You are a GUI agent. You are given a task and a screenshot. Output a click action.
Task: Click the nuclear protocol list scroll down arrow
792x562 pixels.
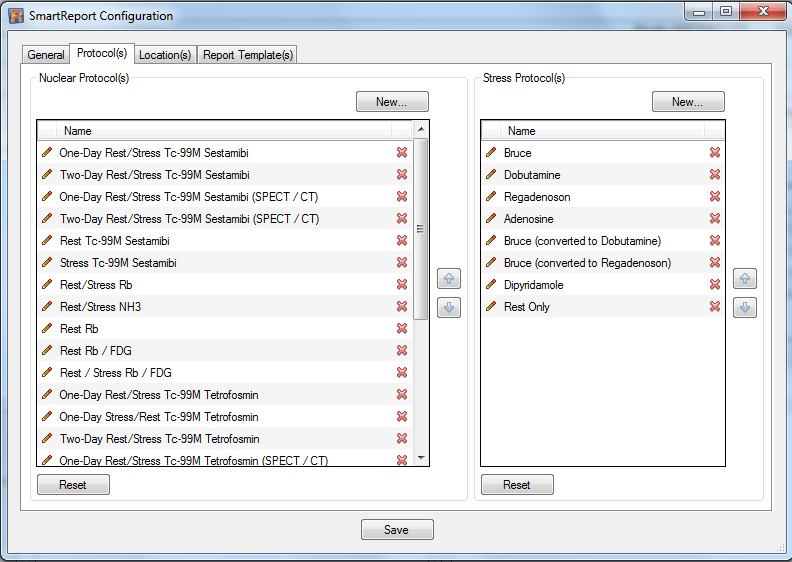click(x=421, y=457)
